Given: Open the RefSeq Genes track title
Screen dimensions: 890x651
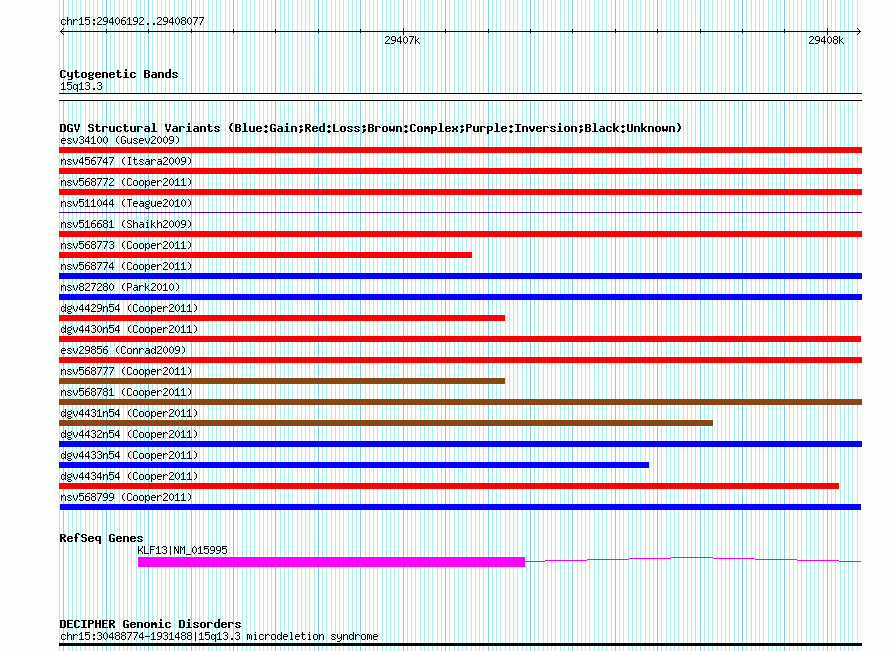Looking at the screenshot, I should click(x=101, y=538).
